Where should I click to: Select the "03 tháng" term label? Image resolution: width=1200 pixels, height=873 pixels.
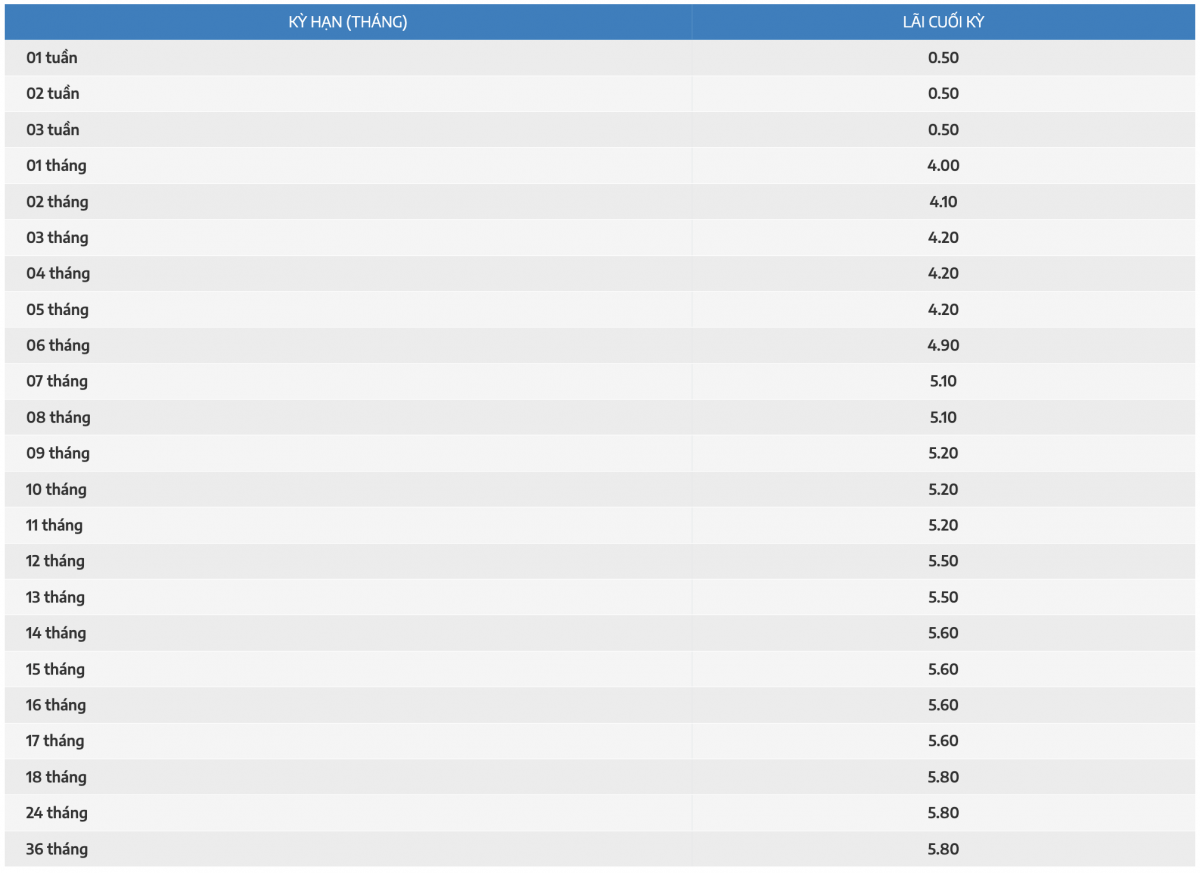click(x=57, y=238)
